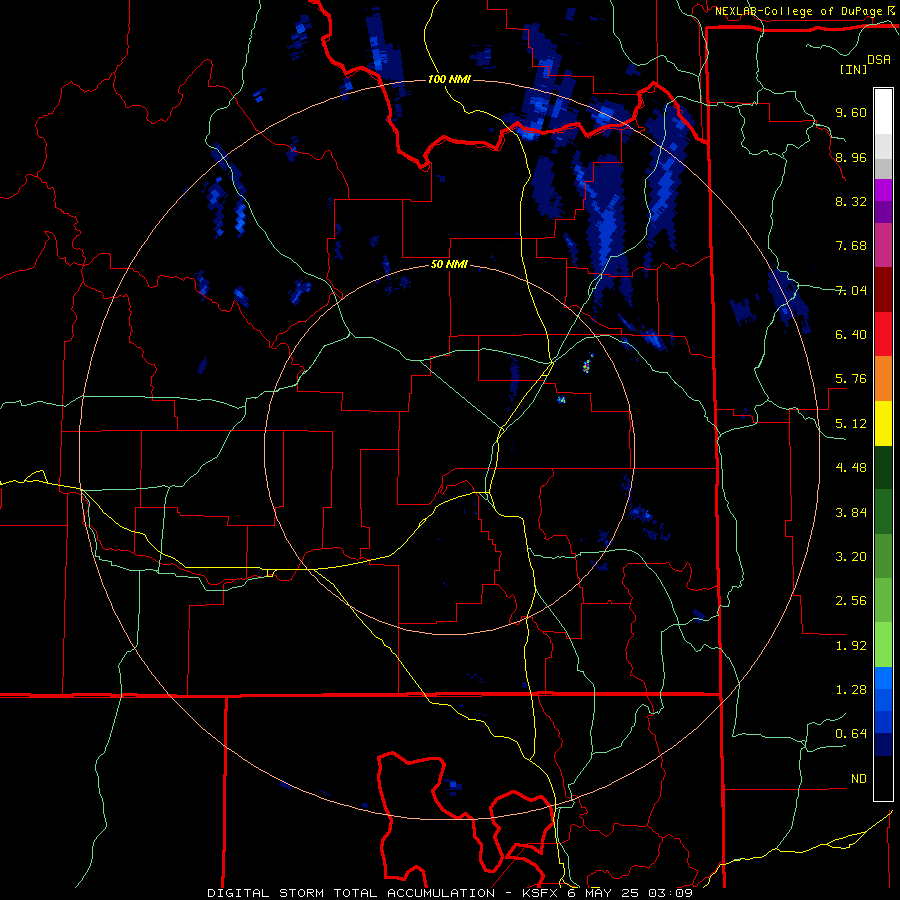Click the KSFX radar site identifier
This screenshot has height=900, width=900.
(542, 893)
